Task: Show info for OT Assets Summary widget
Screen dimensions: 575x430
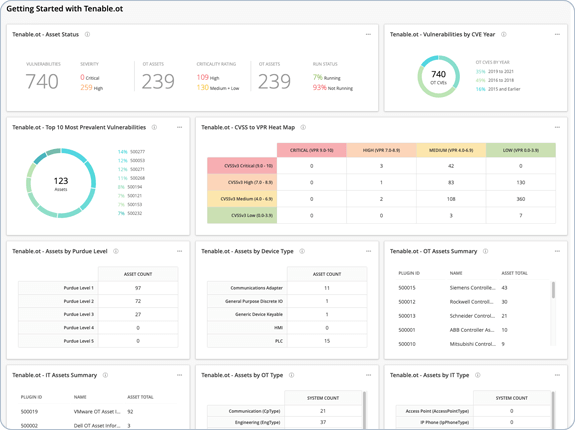Action: (x=486, y=251)
